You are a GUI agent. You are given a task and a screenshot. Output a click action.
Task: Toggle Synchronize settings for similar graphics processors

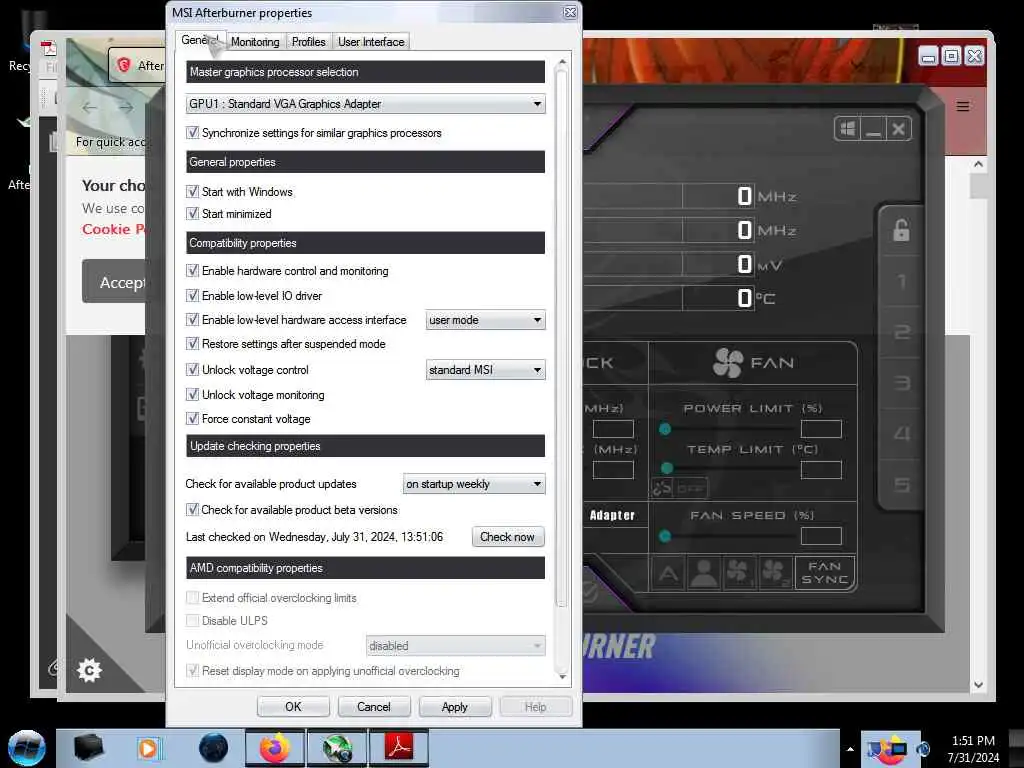[192, 133]
